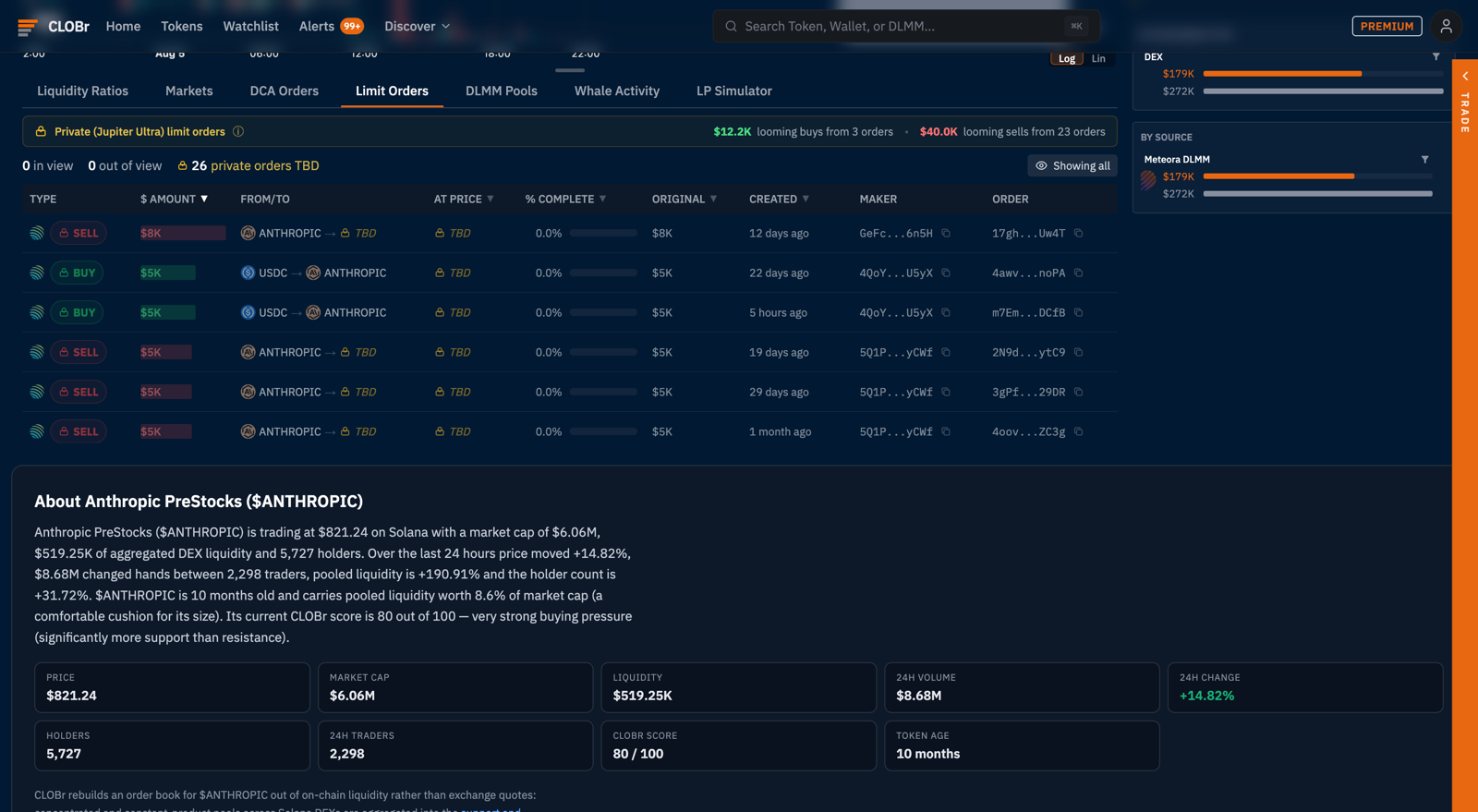
Task: Copy order ID 3gPf...29DR
Action: pyautogui.click(x=1078, y=392)
